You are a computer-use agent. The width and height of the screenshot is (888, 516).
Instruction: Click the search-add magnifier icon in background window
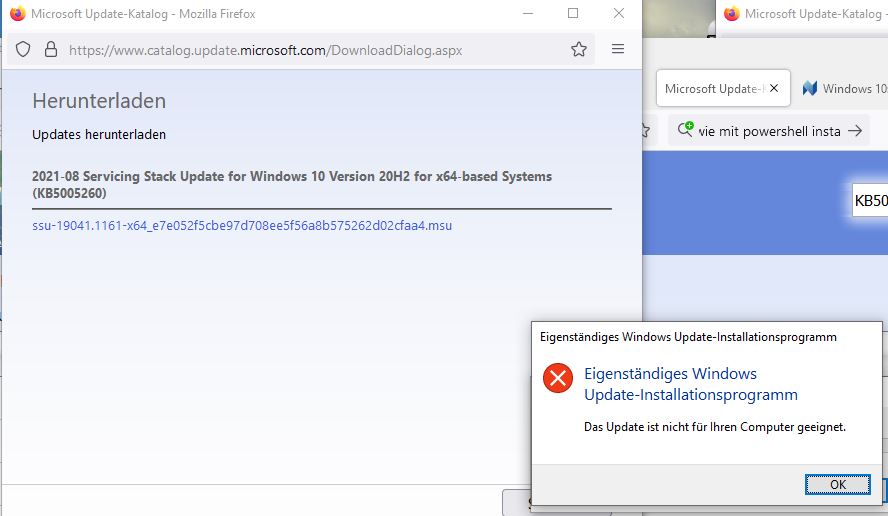tap(685, 129)
